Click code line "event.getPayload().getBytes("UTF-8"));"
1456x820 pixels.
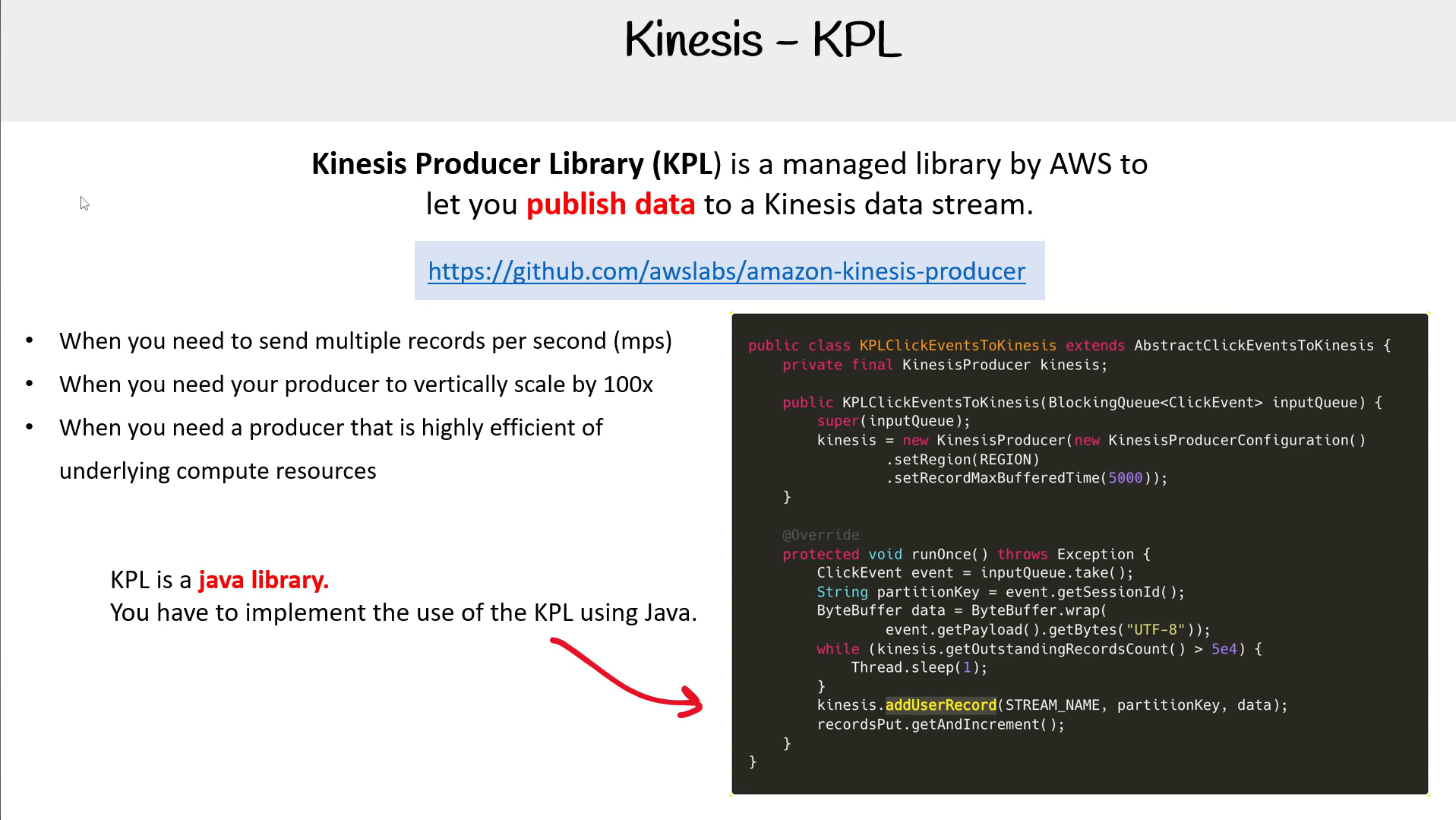click(1048, 629)
